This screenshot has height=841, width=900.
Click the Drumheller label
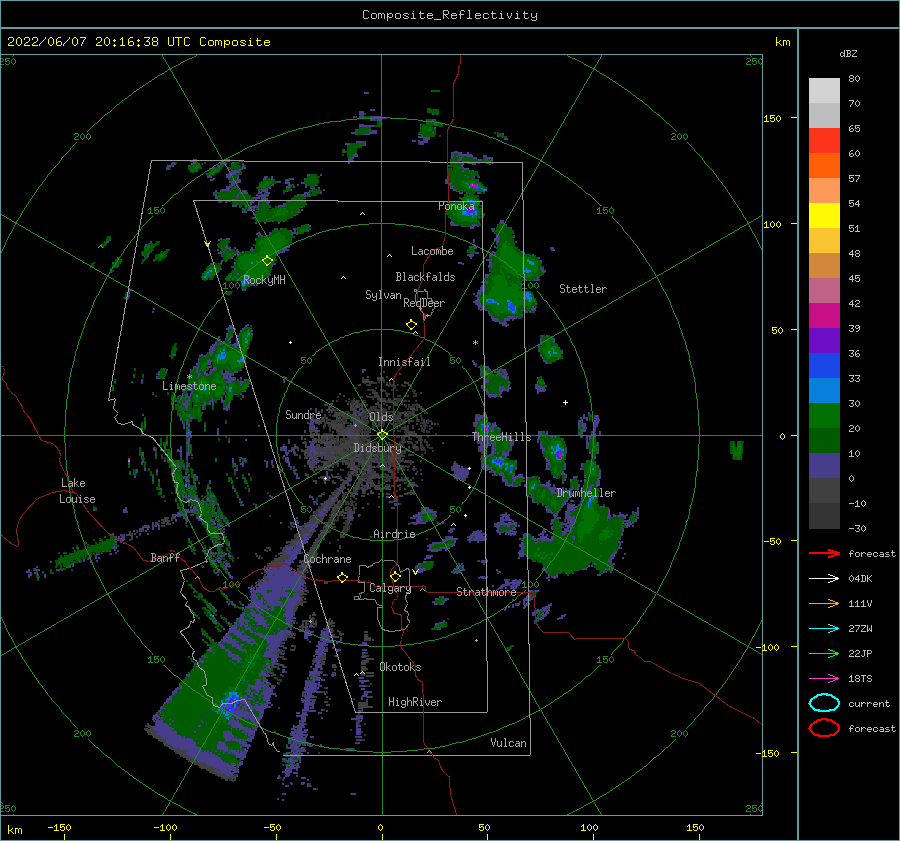(586, 493)
